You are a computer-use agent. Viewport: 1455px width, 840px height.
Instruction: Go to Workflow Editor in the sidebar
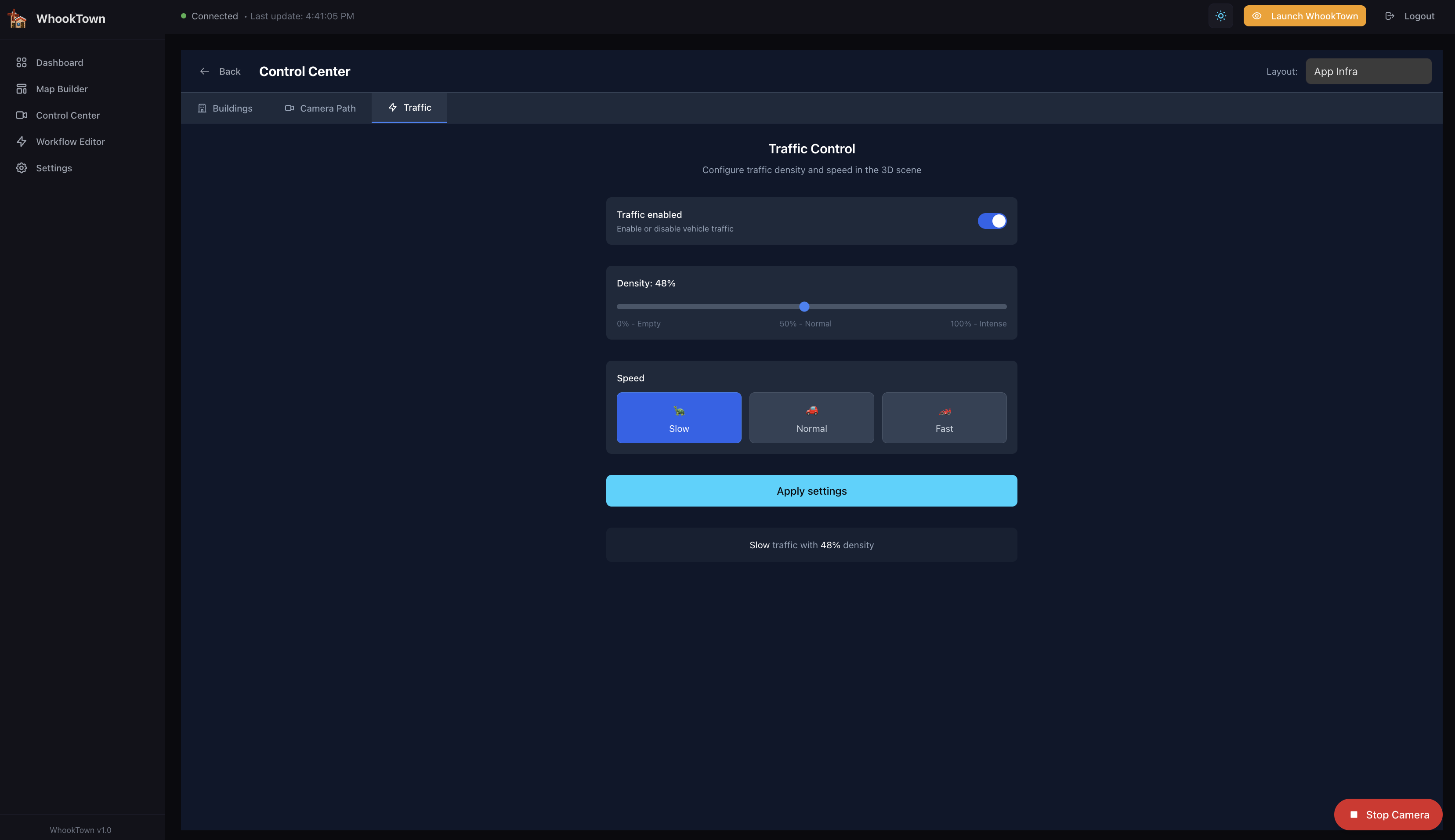(70, 141)
